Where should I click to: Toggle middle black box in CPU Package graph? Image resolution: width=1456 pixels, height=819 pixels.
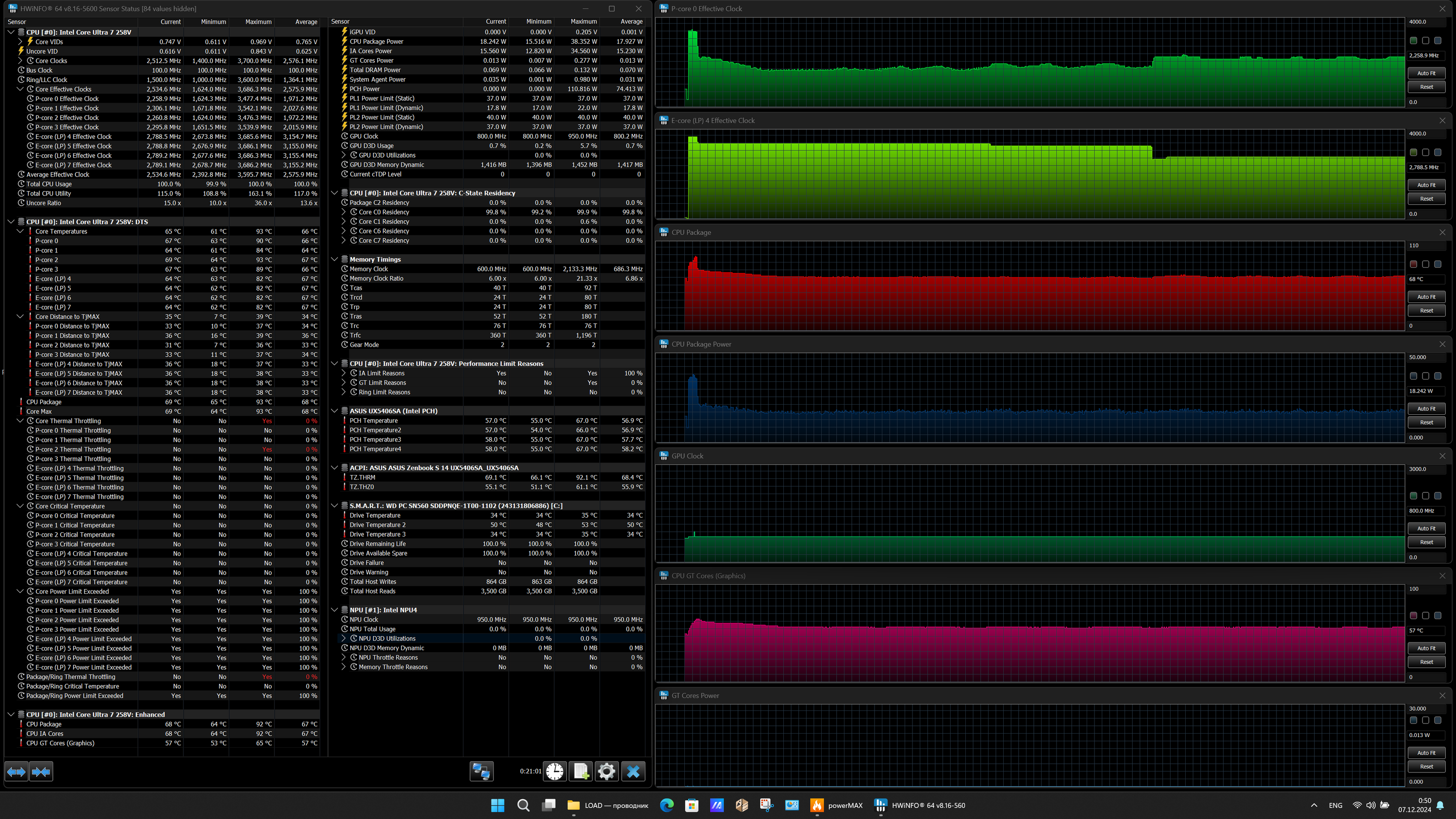pos(1425,264)
